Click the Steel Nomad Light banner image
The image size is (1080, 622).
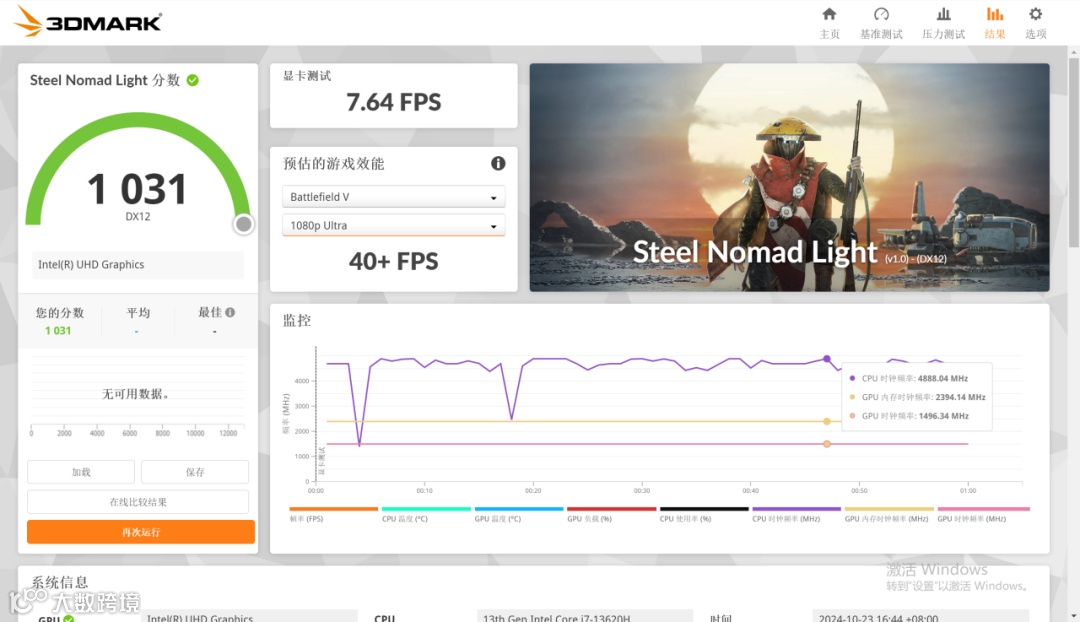789,177
